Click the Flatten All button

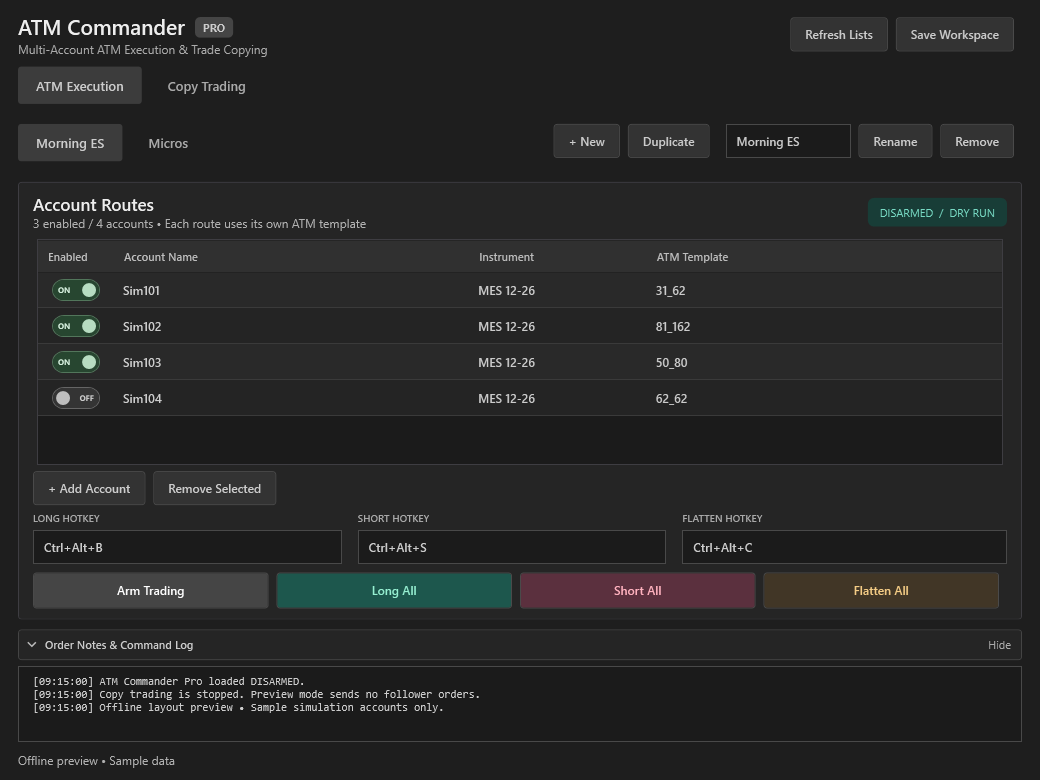click(881, 590)
